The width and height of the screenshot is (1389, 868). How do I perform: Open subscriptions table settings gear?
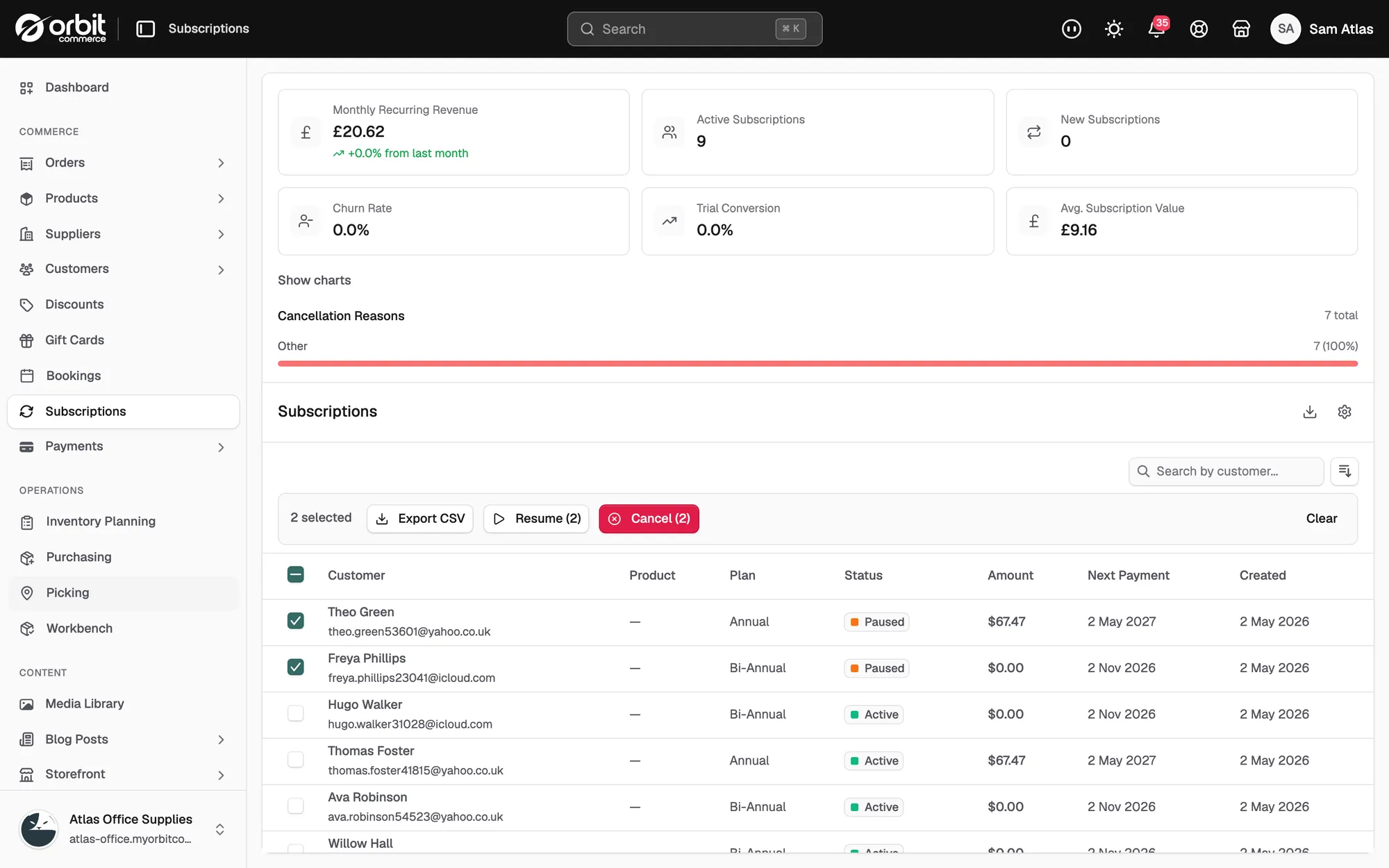click(1345, 412)
